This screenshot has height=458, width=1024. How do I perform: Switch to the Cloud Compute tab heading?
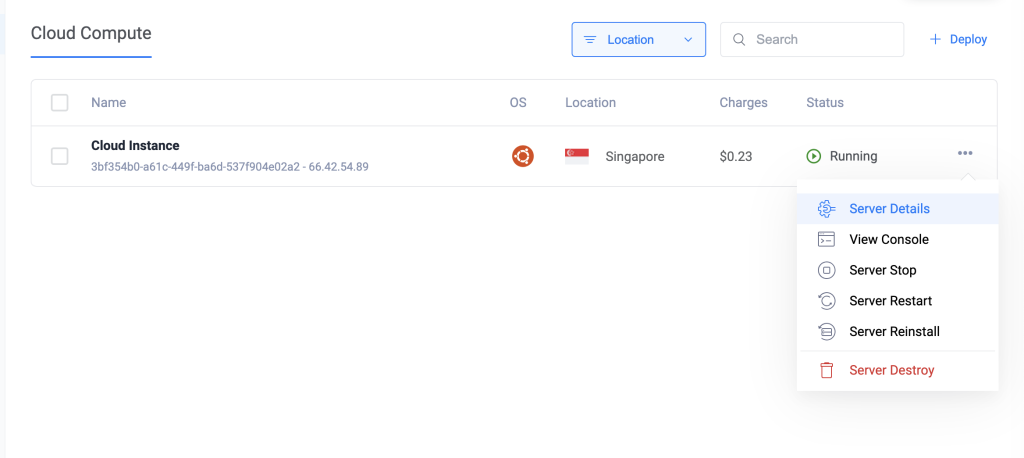[x=91, y=34]
